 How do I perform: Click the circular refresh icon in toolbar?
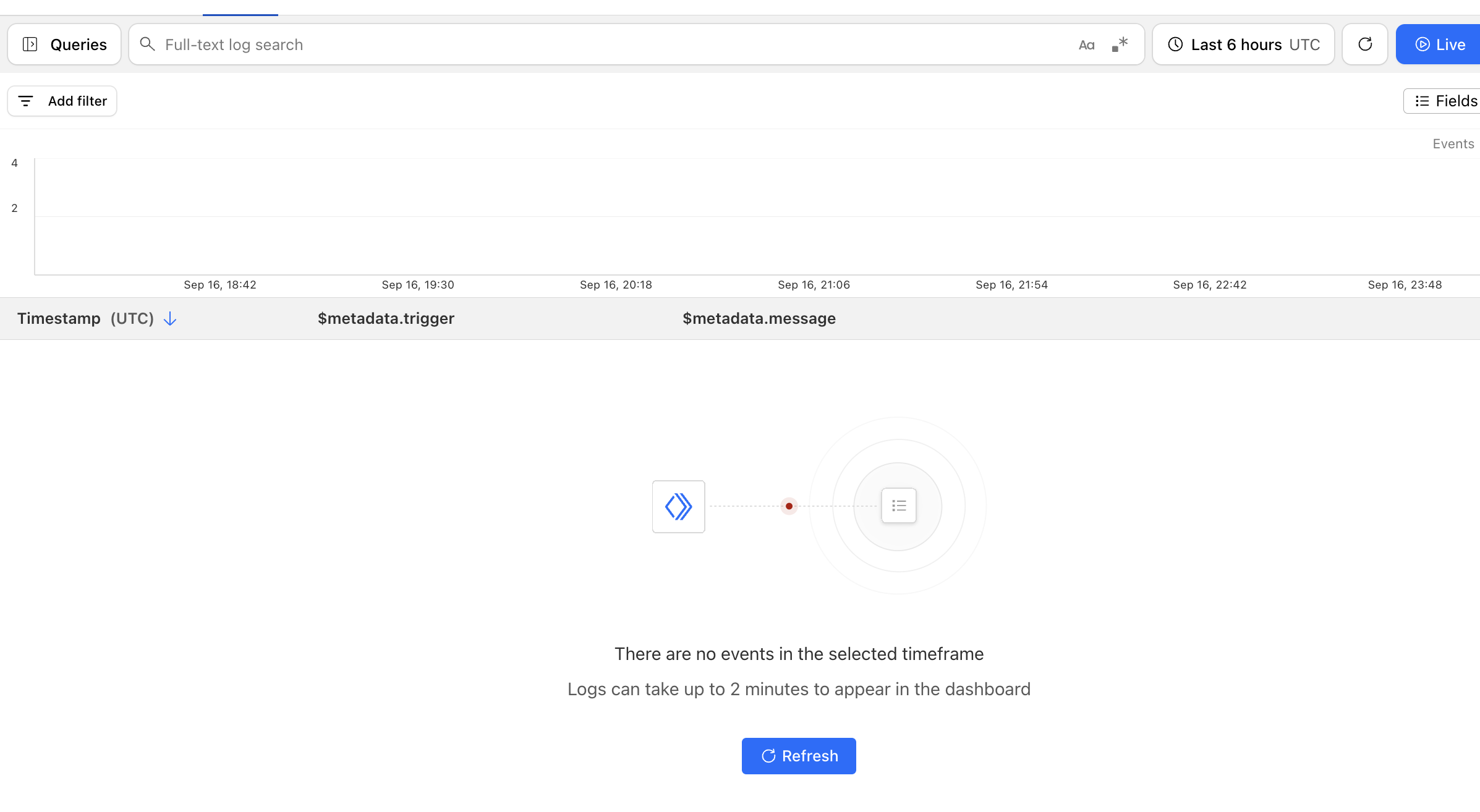[1365, 44]
